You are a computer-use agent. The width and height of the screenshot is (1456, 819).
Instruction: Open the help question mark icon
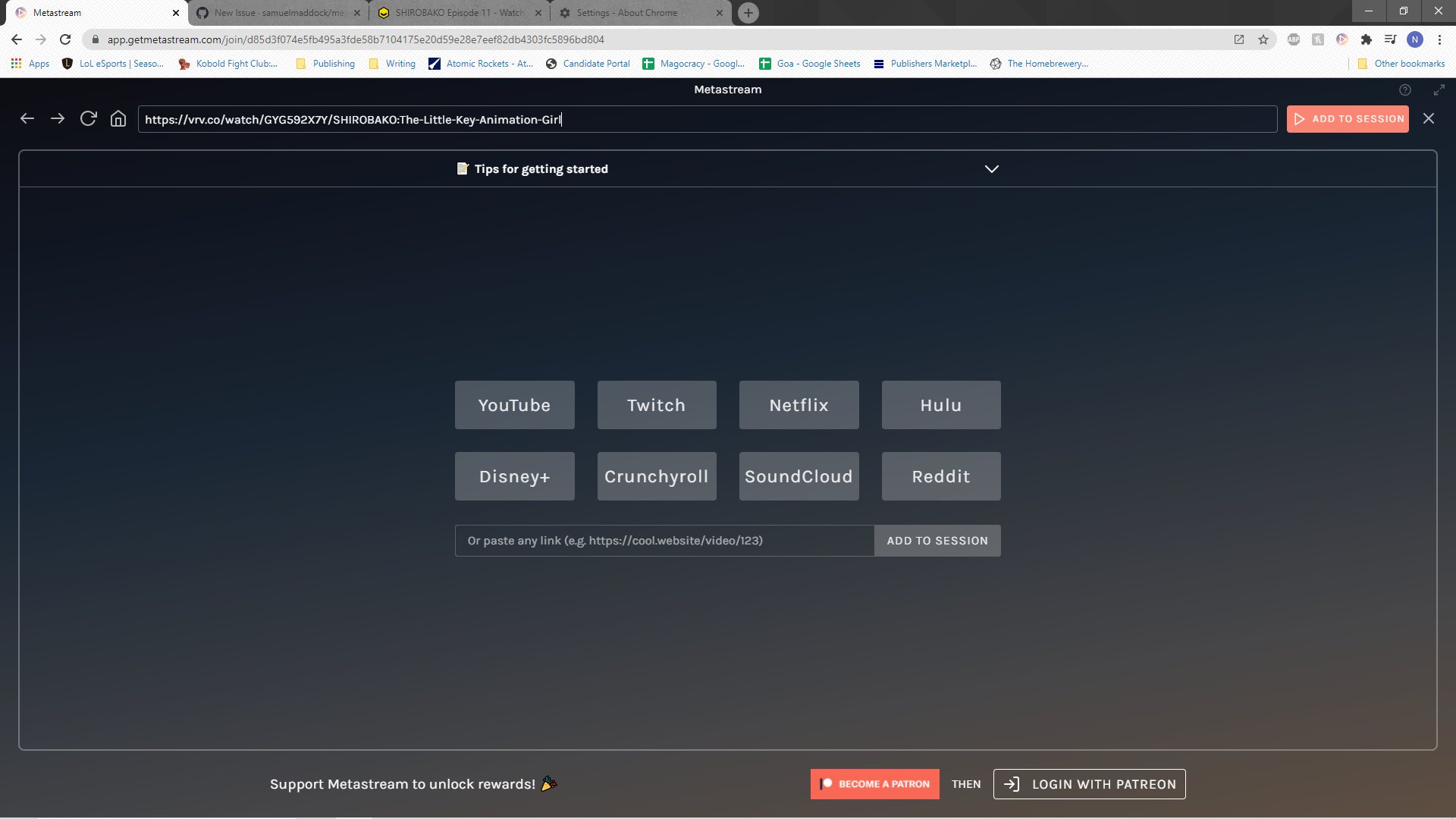pos(1405,90)
